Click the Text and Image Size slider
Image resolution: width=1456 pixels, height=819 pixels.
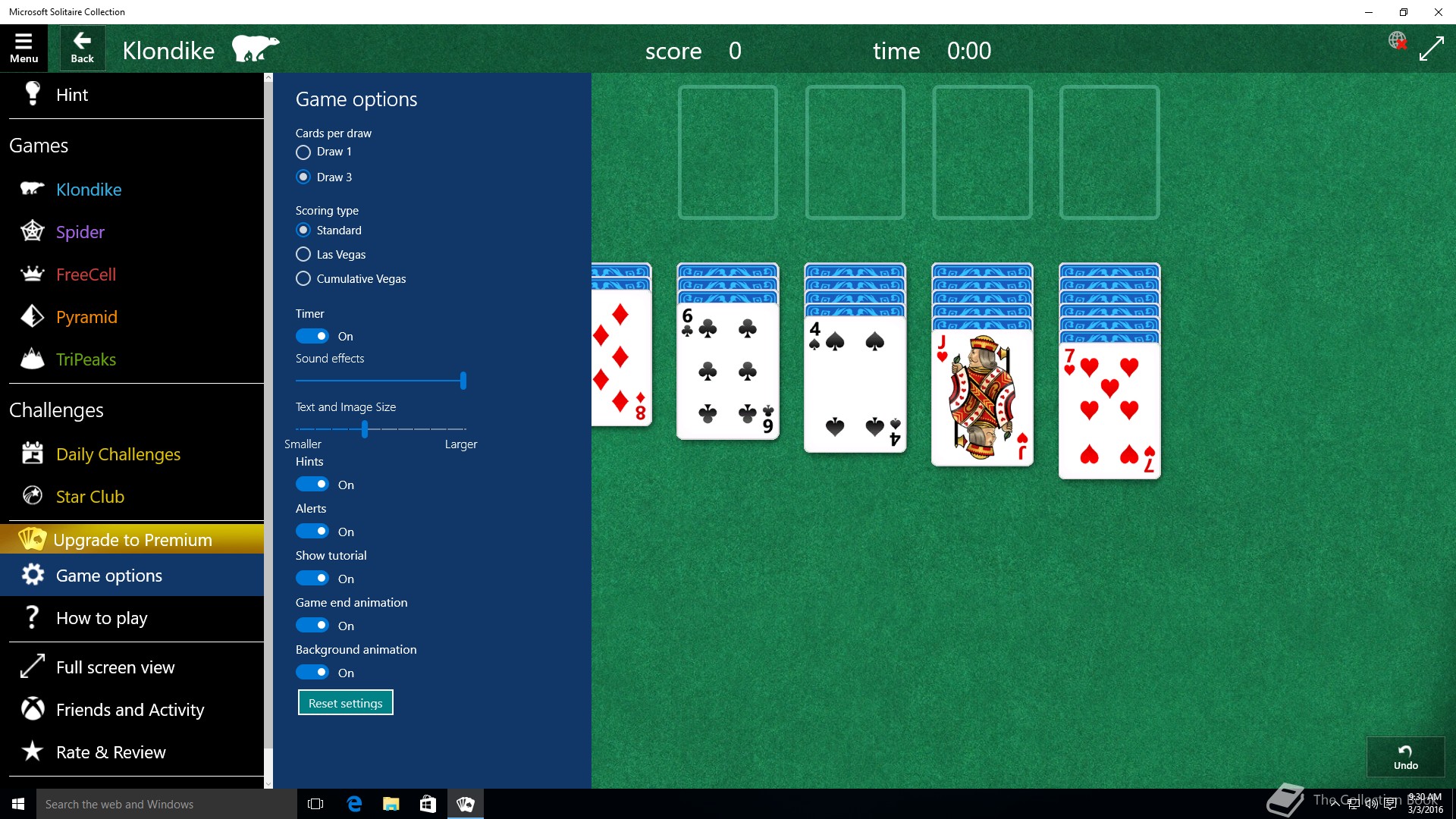point(381,428)
